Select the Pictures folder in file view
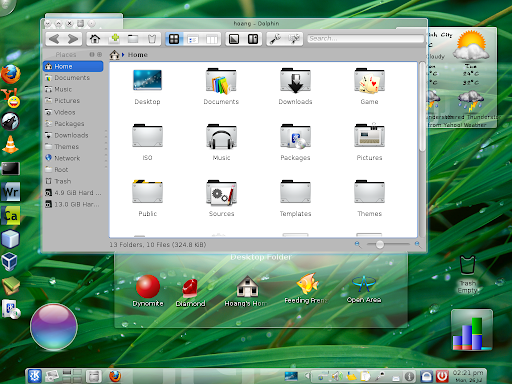The height and width of the screenshot is (384, 512). pyautogui.click(x=369, y=135)
